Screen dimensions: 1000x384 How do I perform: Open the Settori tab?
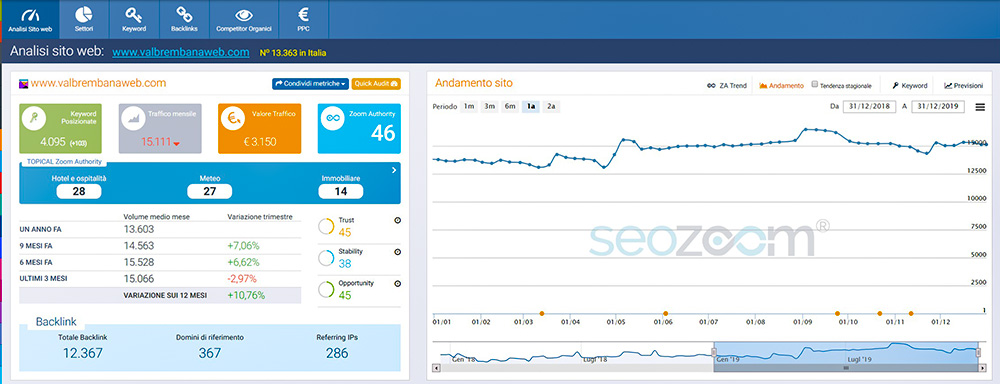point(84,19)
